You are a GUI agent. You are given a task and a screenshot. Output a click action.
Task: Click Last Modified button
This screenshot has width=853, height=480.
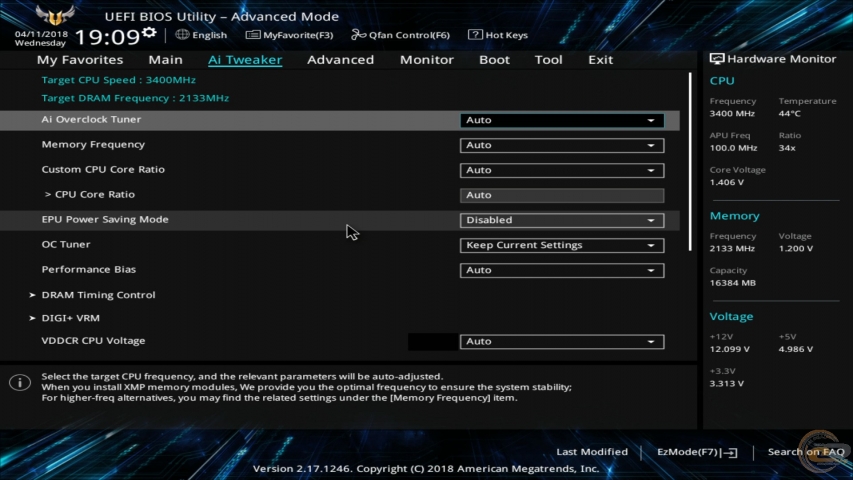pyautogui.click(x=592, y=452)
